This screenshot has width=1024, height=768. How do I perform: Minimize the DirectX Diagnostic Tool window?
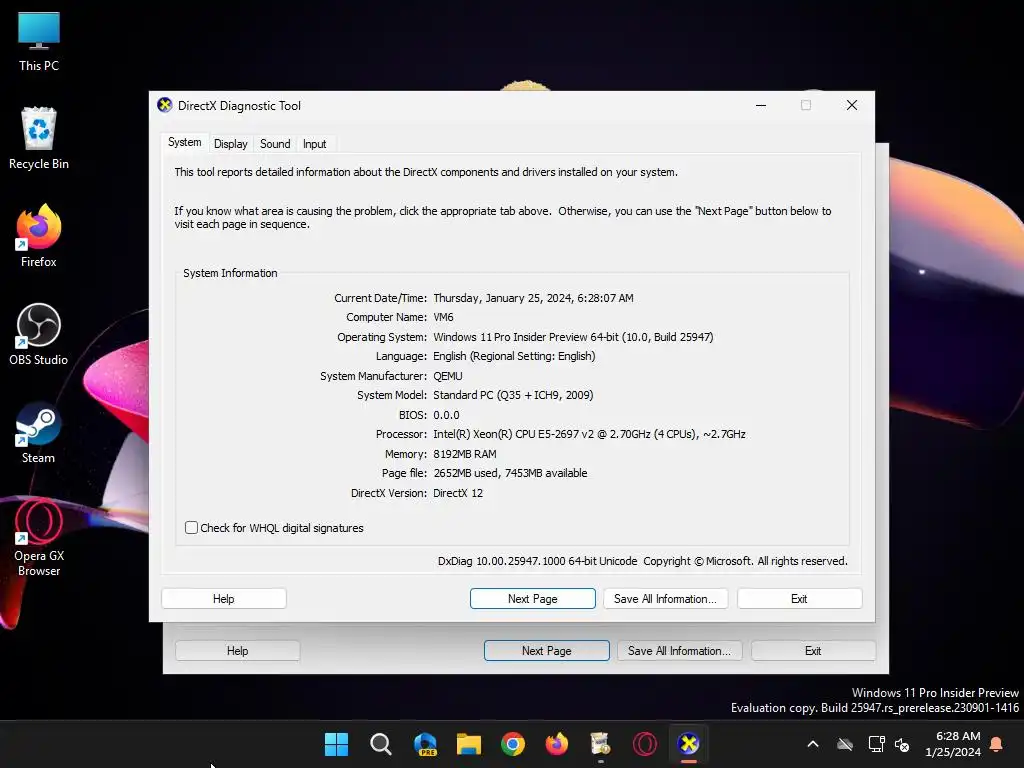pos(761,105)
